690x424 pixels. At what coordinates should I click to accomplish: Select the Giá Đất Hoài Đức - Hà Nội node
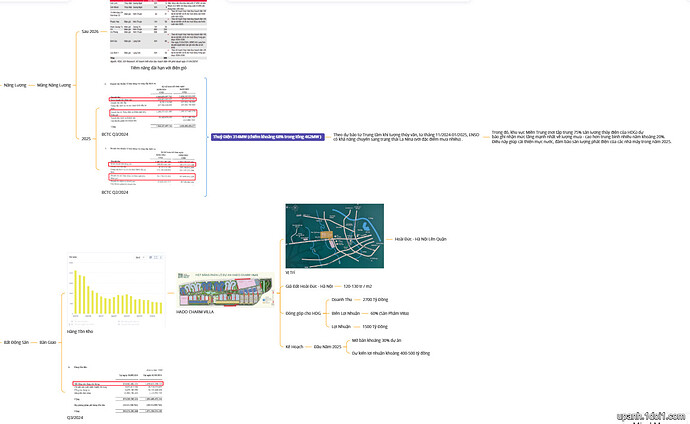(x=309, y=286)
